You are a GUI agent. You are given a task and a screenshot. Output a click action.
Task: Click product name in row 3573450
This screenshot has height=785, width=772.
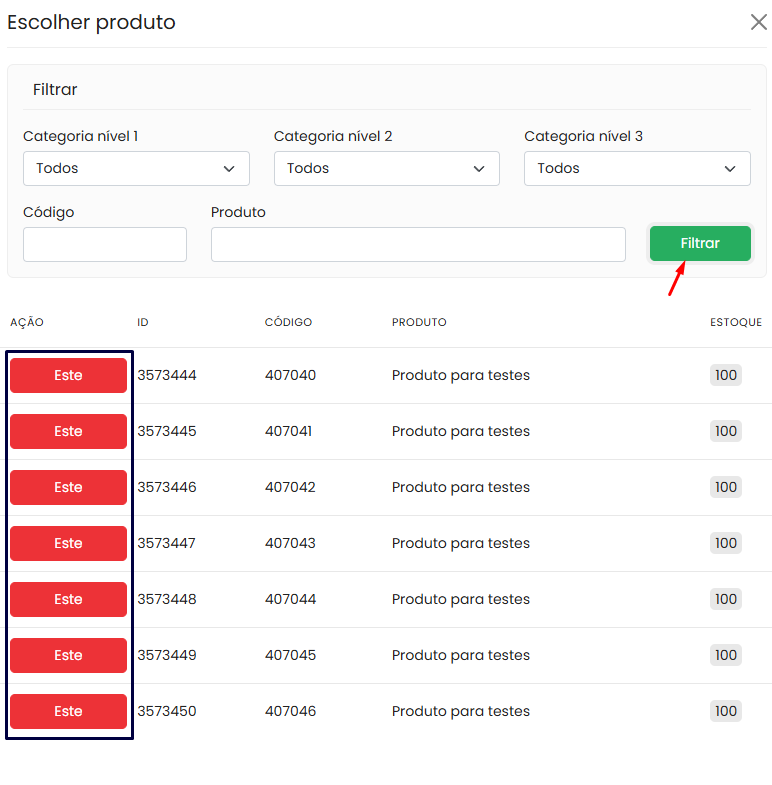pos(460,712)
